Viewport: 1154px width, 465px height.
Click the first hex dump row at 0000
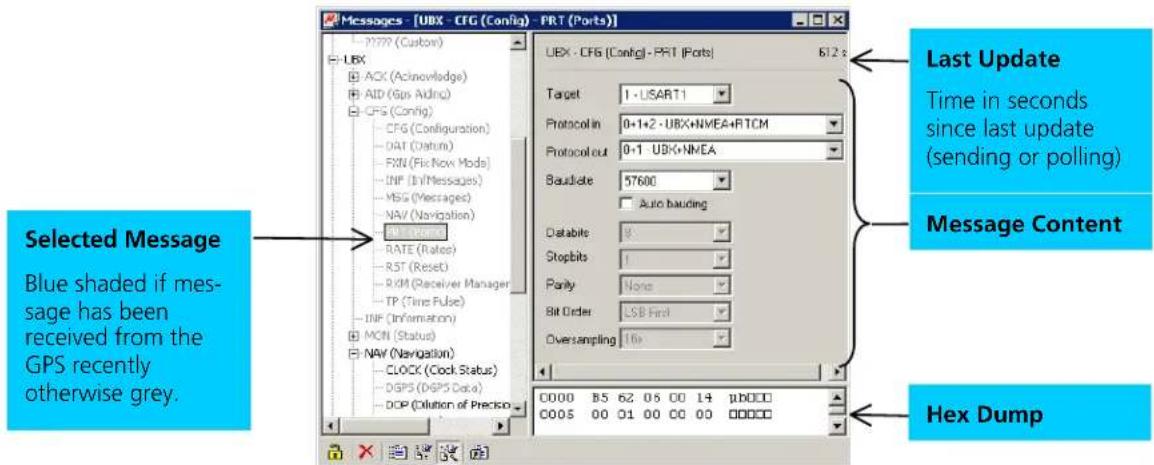coord(656,400)
